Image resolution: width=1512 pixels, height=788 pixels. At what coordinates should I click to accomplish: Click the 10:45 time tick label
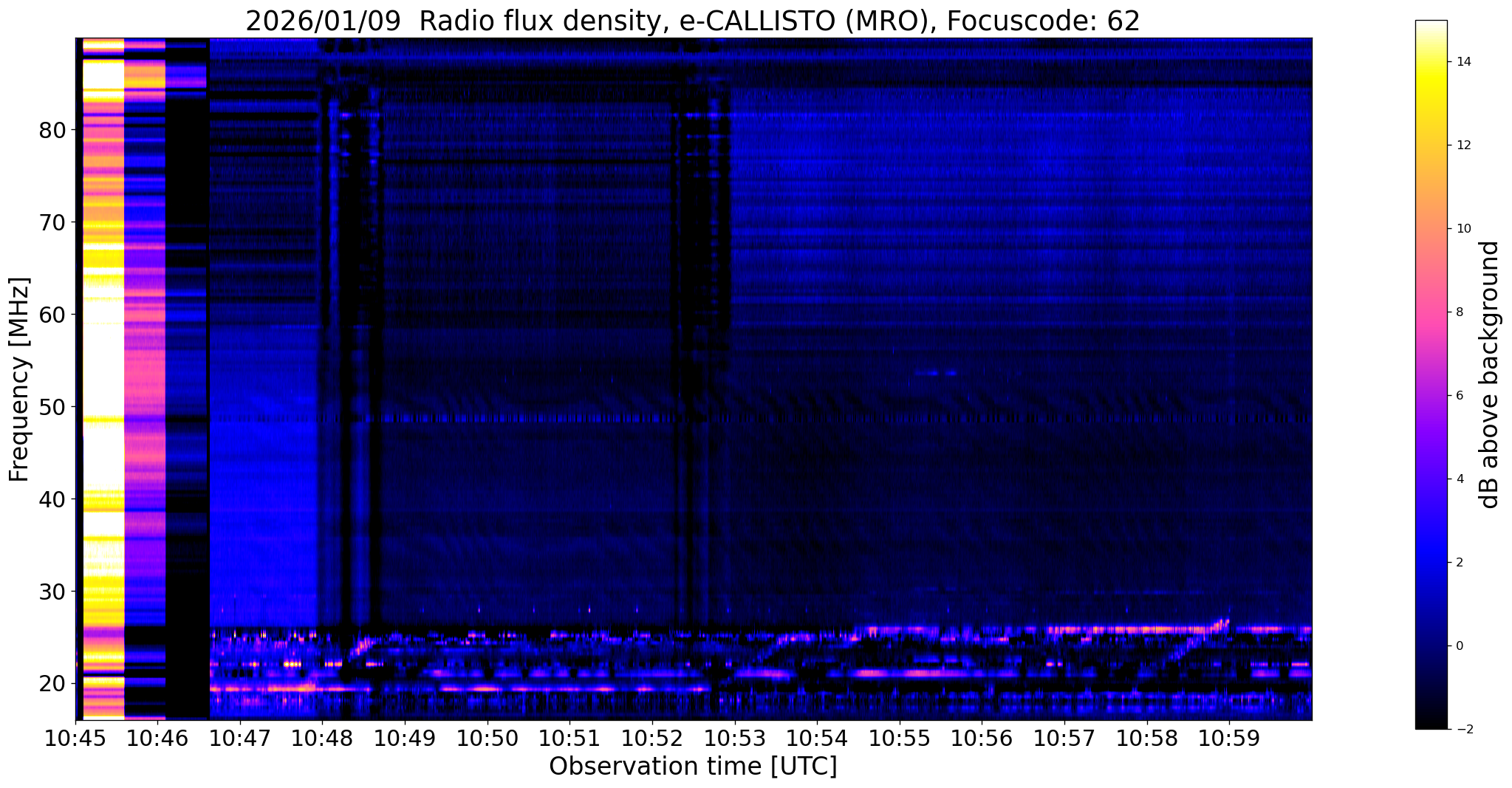[x=76, y=739]
